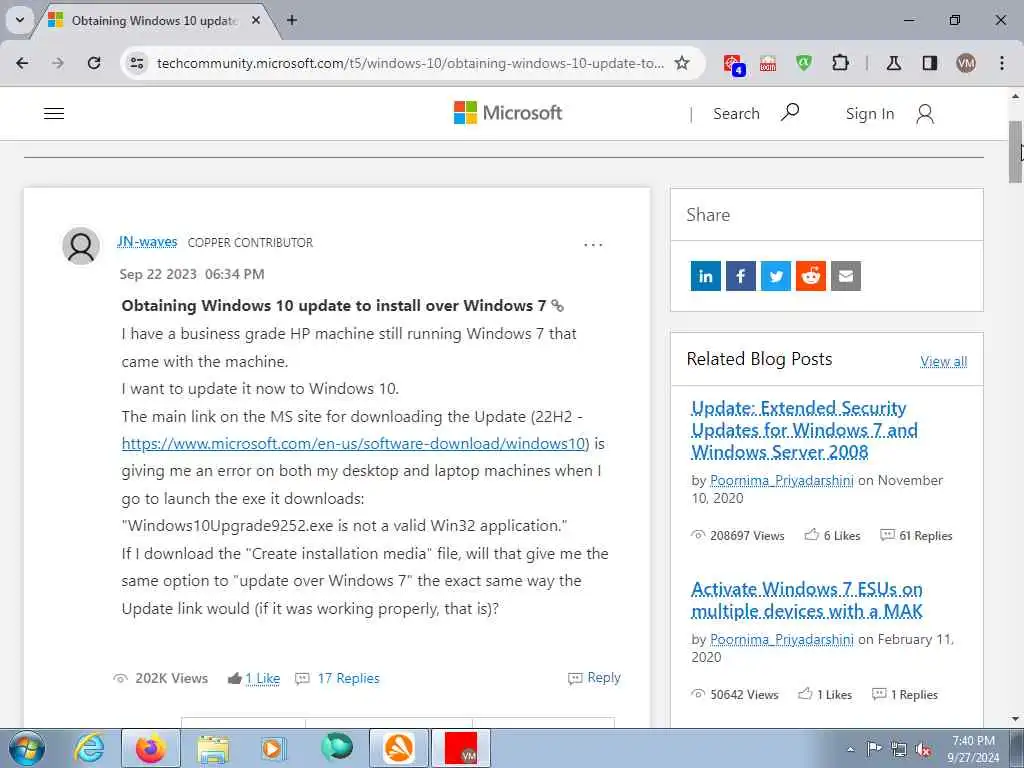The height and width of the screenshot is (768, 1024).
Task: Click JN-waves user avatar
Action: 81,246
